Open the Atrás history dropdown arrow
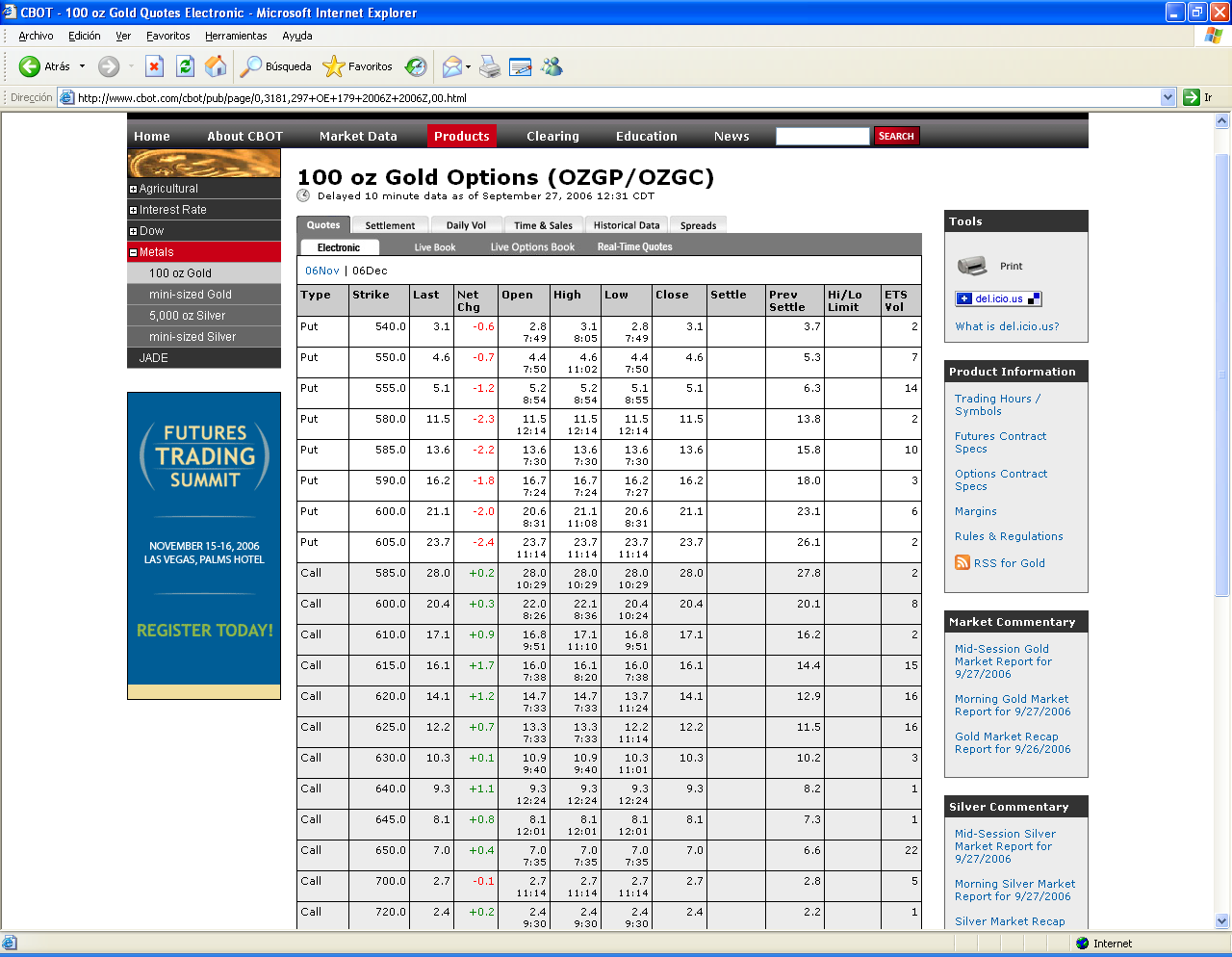Image resolution: width=1232 pixels, height=957 pixels. (x=83, y=66)
